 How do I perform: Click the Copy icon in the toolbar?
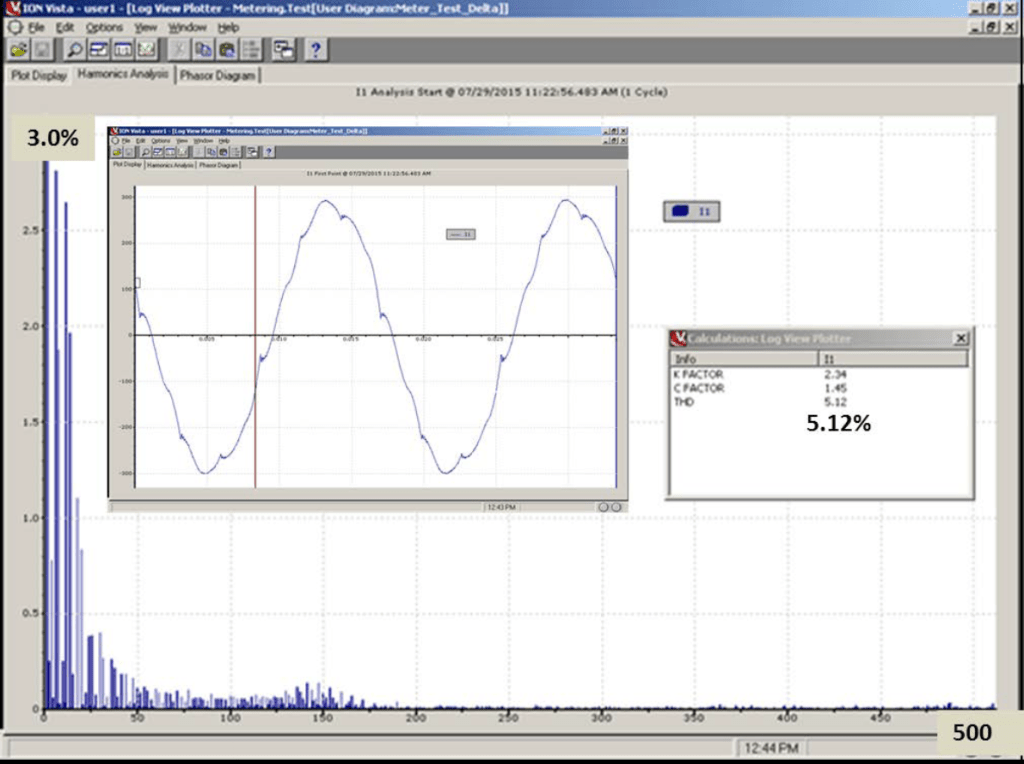tap(204, 49)
